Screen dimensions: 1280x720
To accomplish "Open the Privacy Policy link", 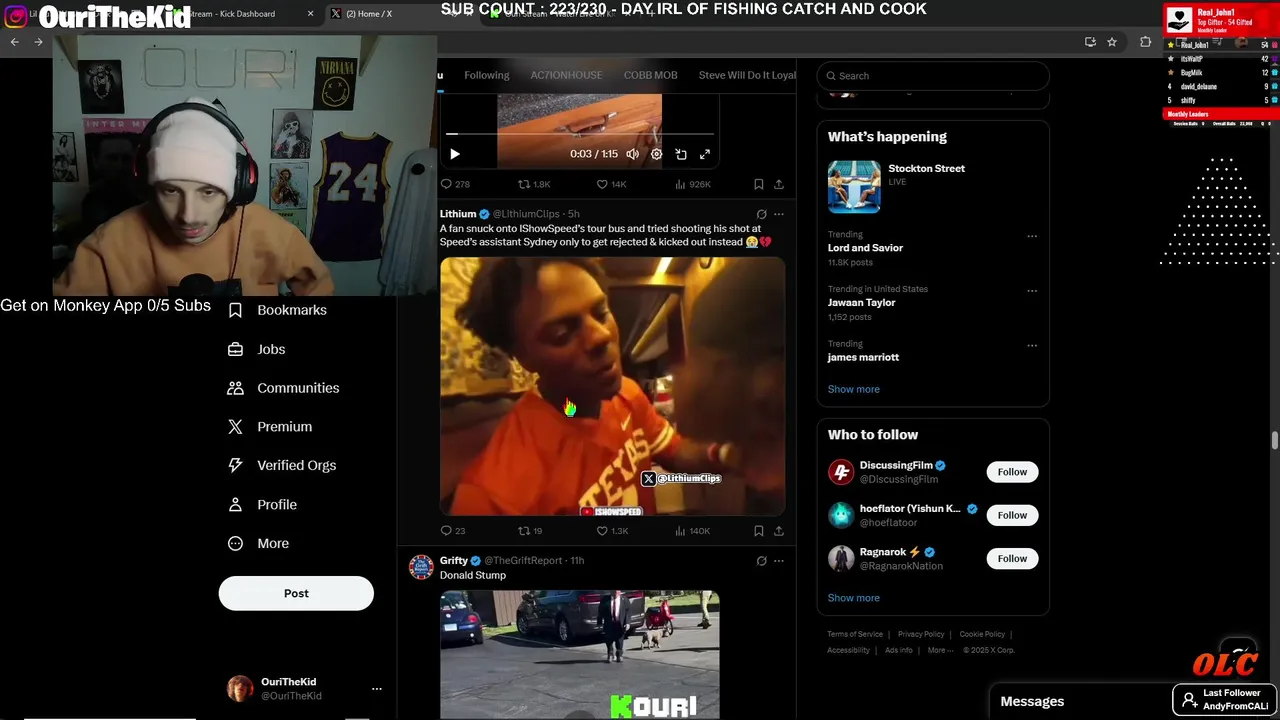I will click(921, 634).
